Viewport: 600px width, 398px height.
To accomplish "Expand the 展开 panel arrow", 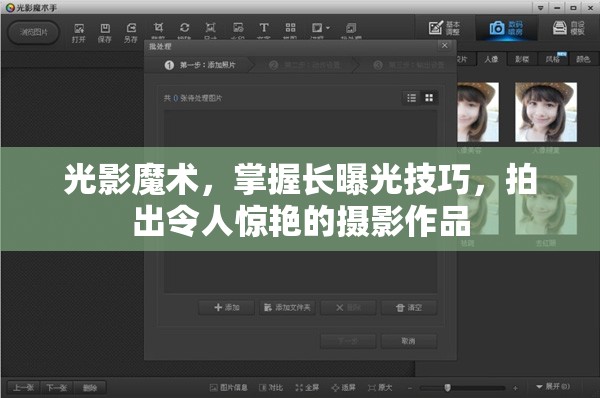I will [x=539, y=387].
